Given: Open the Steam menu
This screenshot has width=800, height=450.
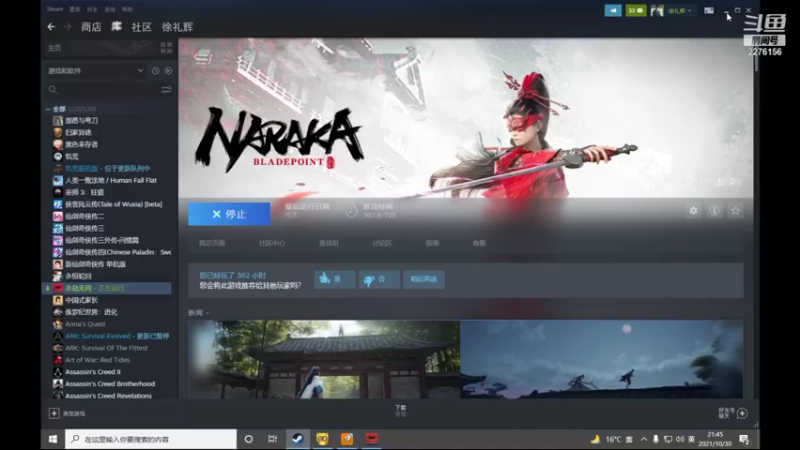Looking at the screenshot, I should click(x=55, y=9).
